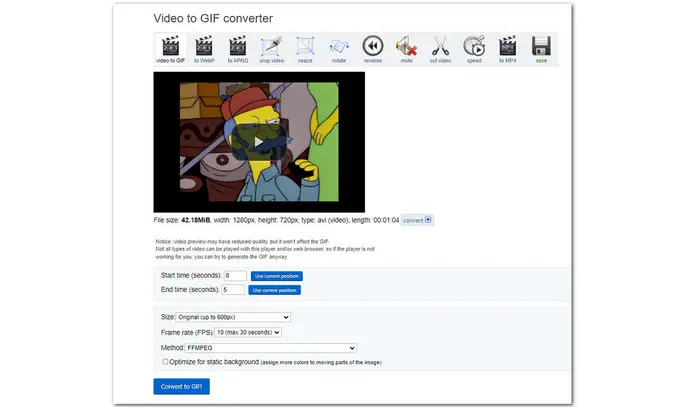Use current position for Start time
Image resolution: width=700 pixels, height=407 pixels.
click(x=277, y=276)
